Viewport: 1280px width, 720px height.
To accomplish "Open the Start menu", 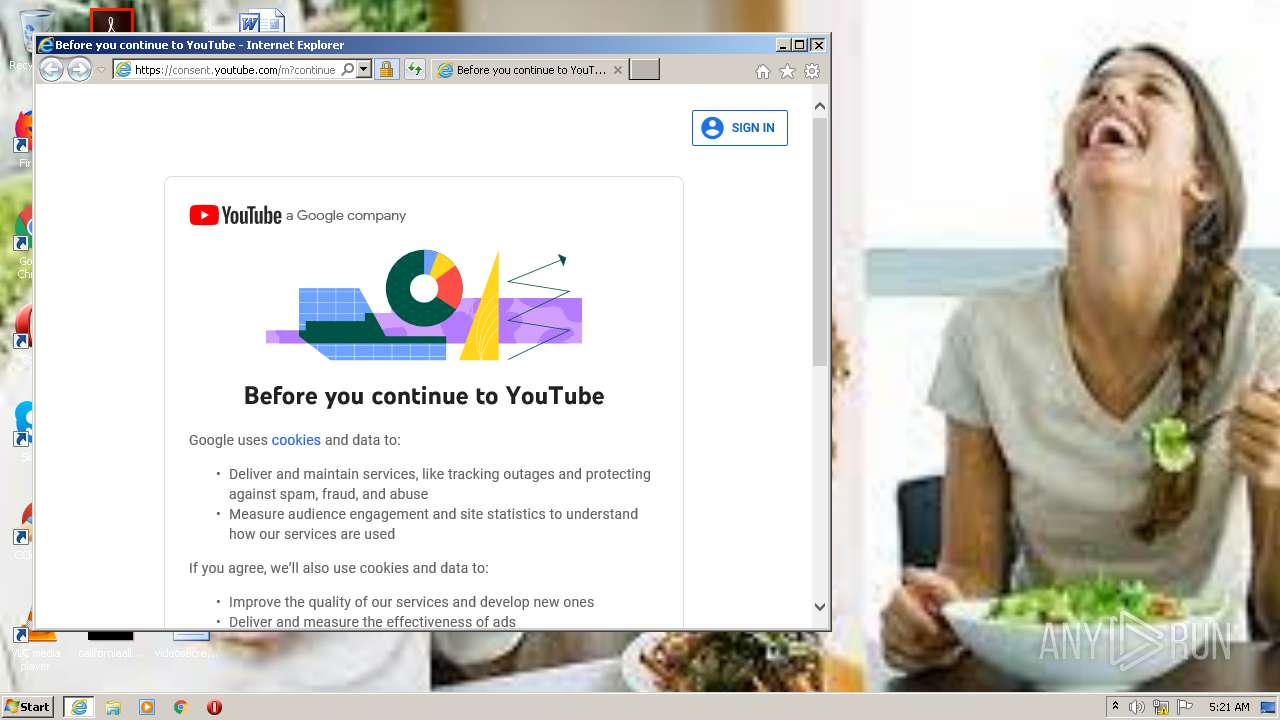I will point(27,707).
